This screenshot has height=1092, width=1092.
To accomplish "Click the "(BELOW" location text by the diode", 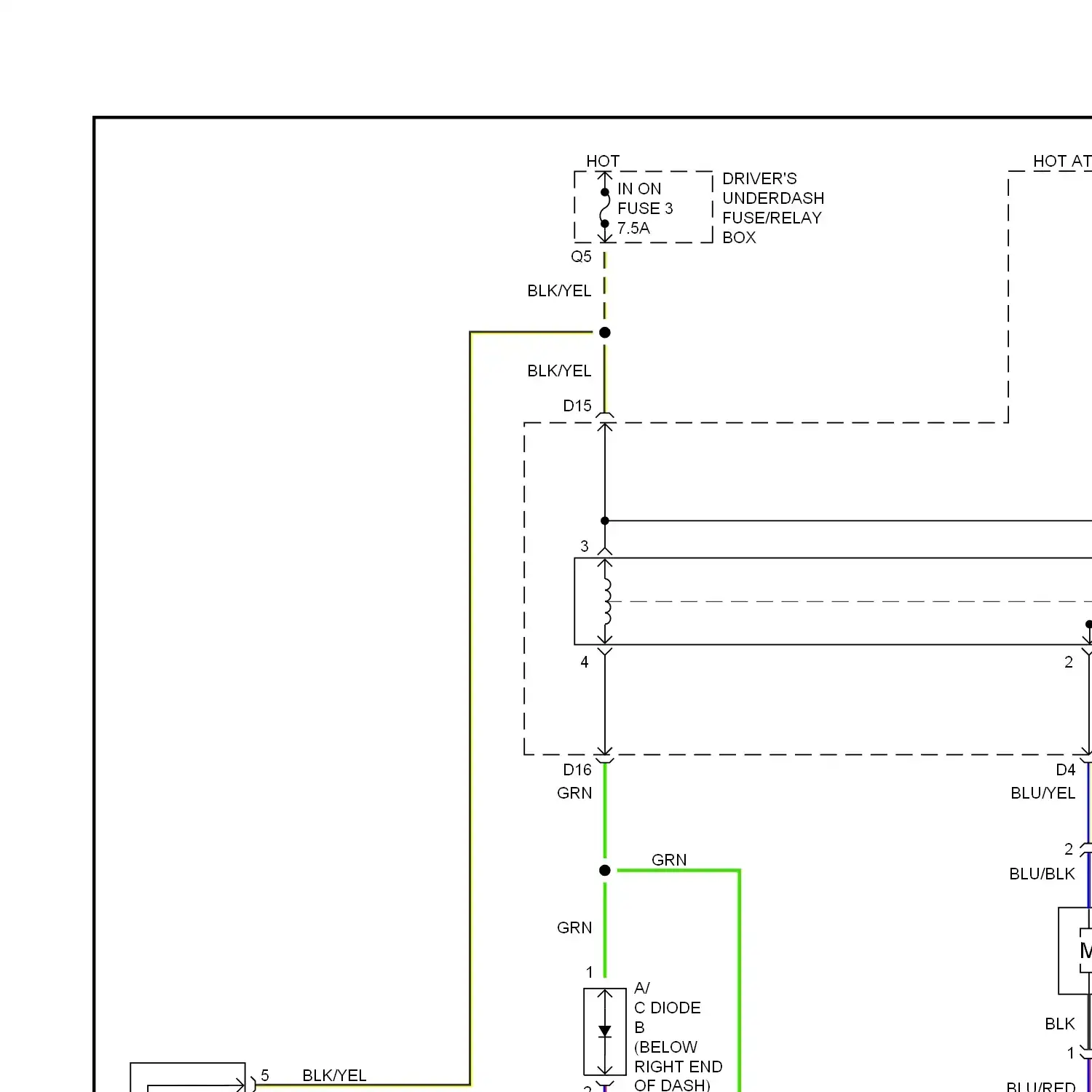I will point(665,1047).
